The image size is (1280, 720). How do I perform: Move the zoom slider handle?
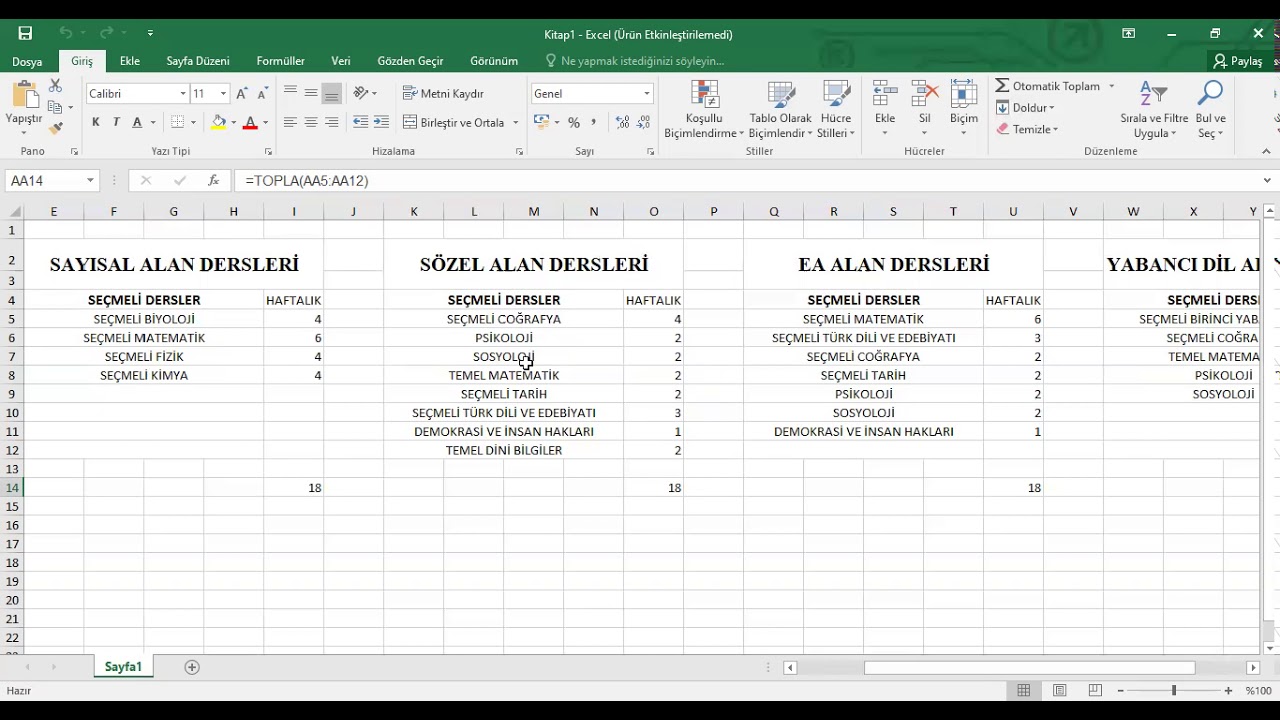[1173, 690]
